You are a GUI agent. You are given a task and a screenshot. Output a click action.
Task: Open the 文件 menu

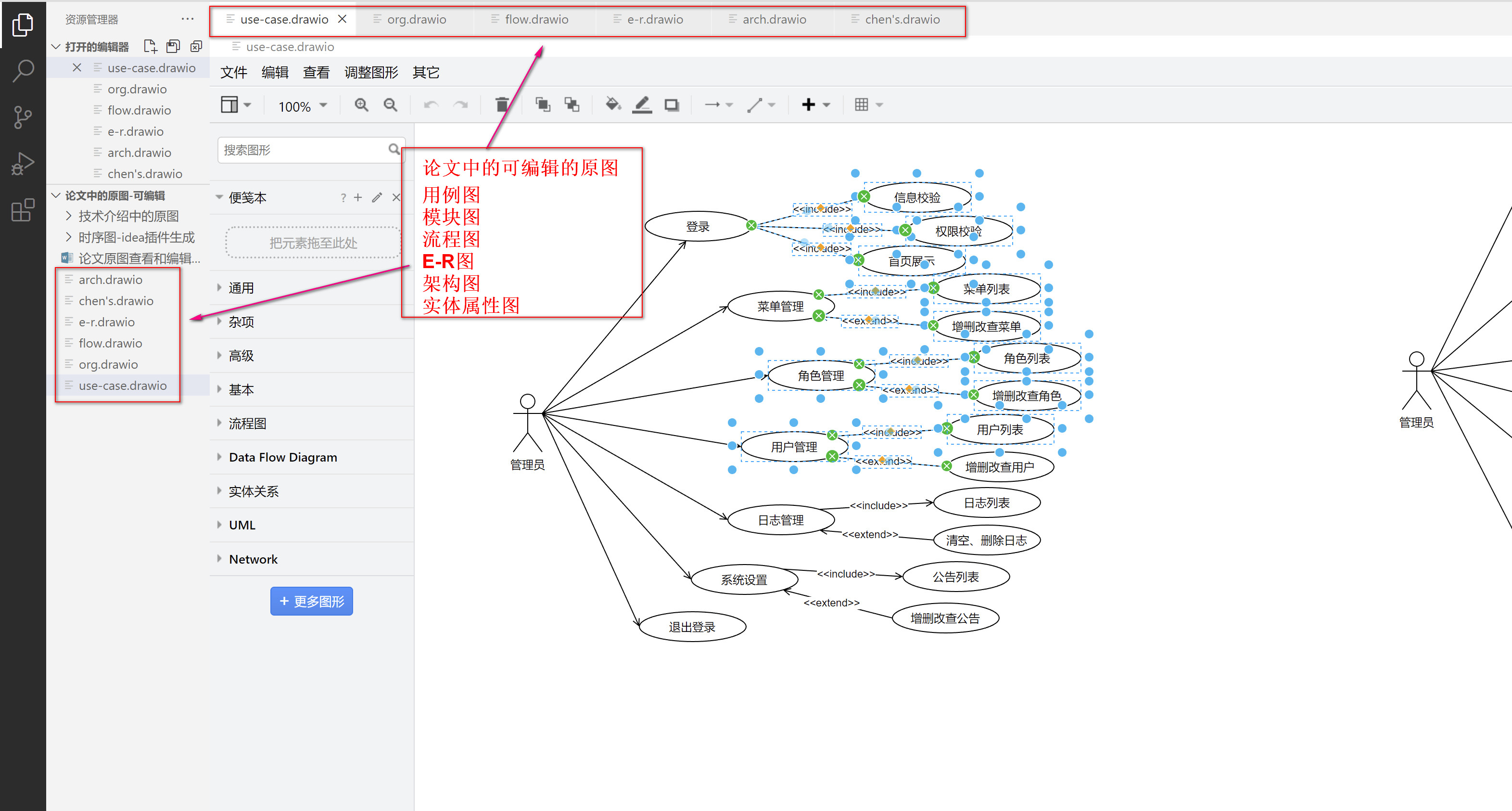233,72
